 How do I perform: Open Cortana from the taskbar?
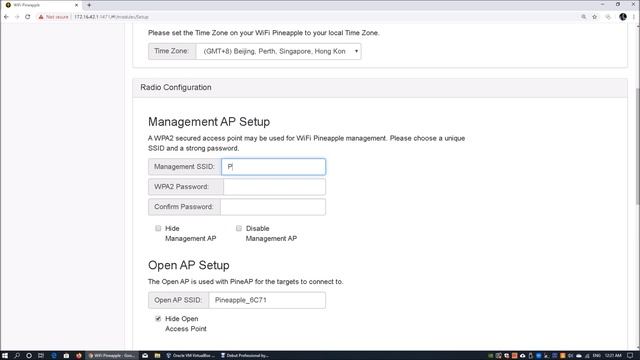coord(29,356)
